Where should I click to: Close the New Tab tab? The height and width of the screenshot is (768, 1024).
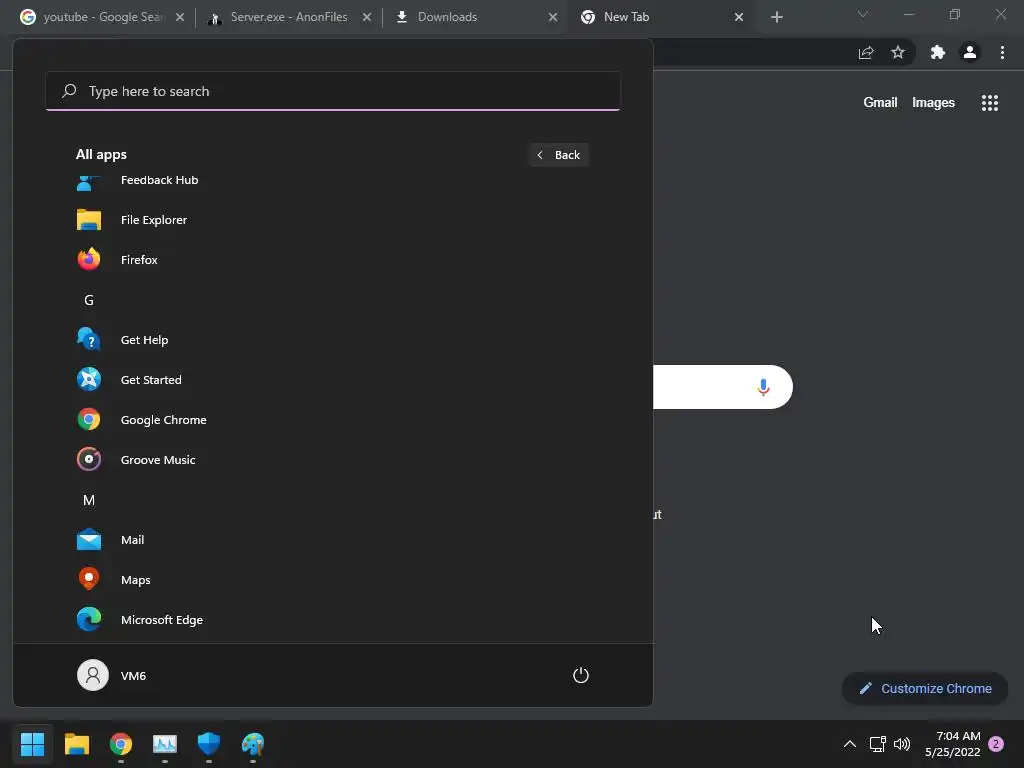coord(739,17)
